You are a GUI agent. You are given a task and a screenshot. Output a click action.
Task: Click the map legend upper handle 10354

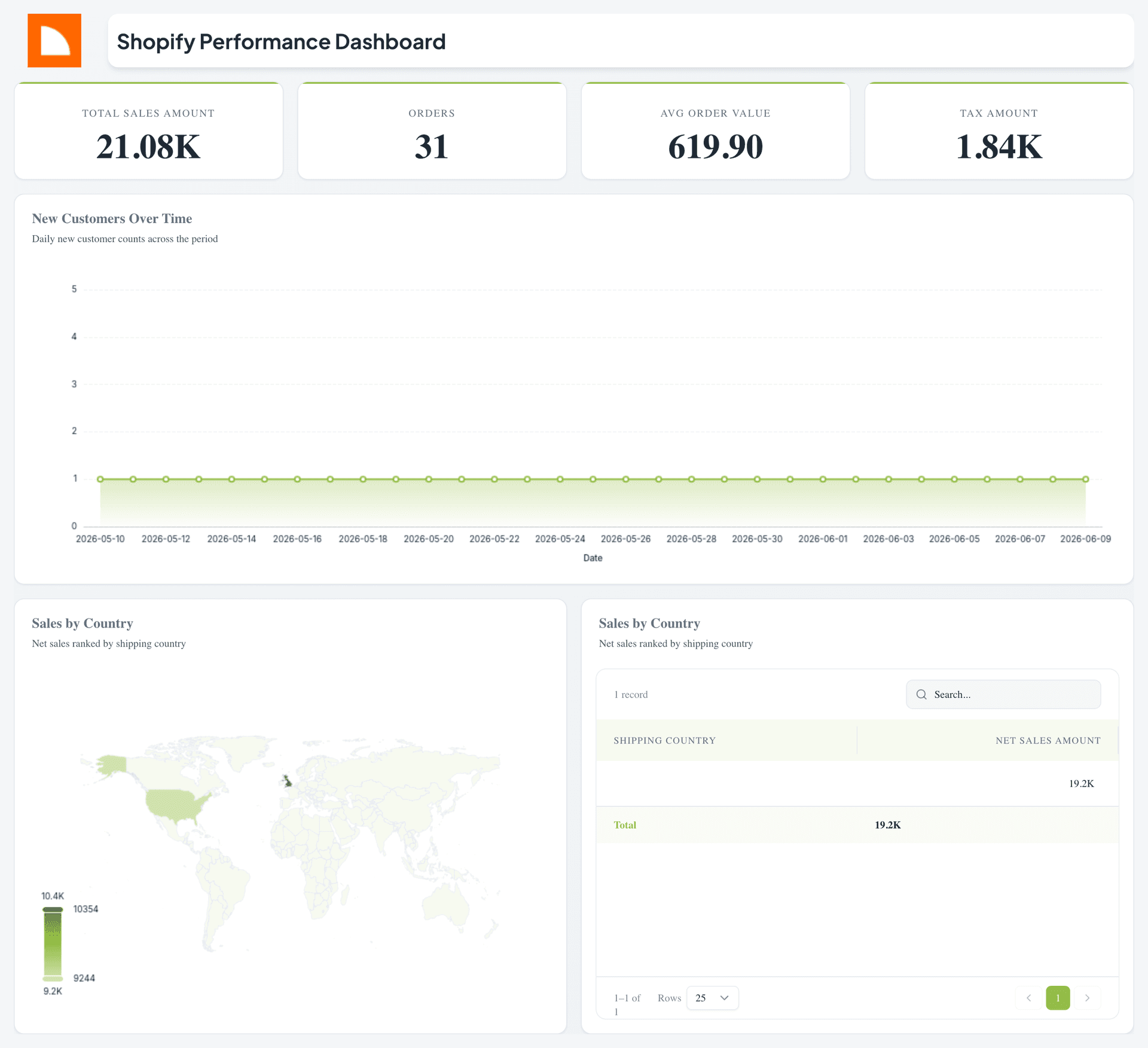click(53, 910)
